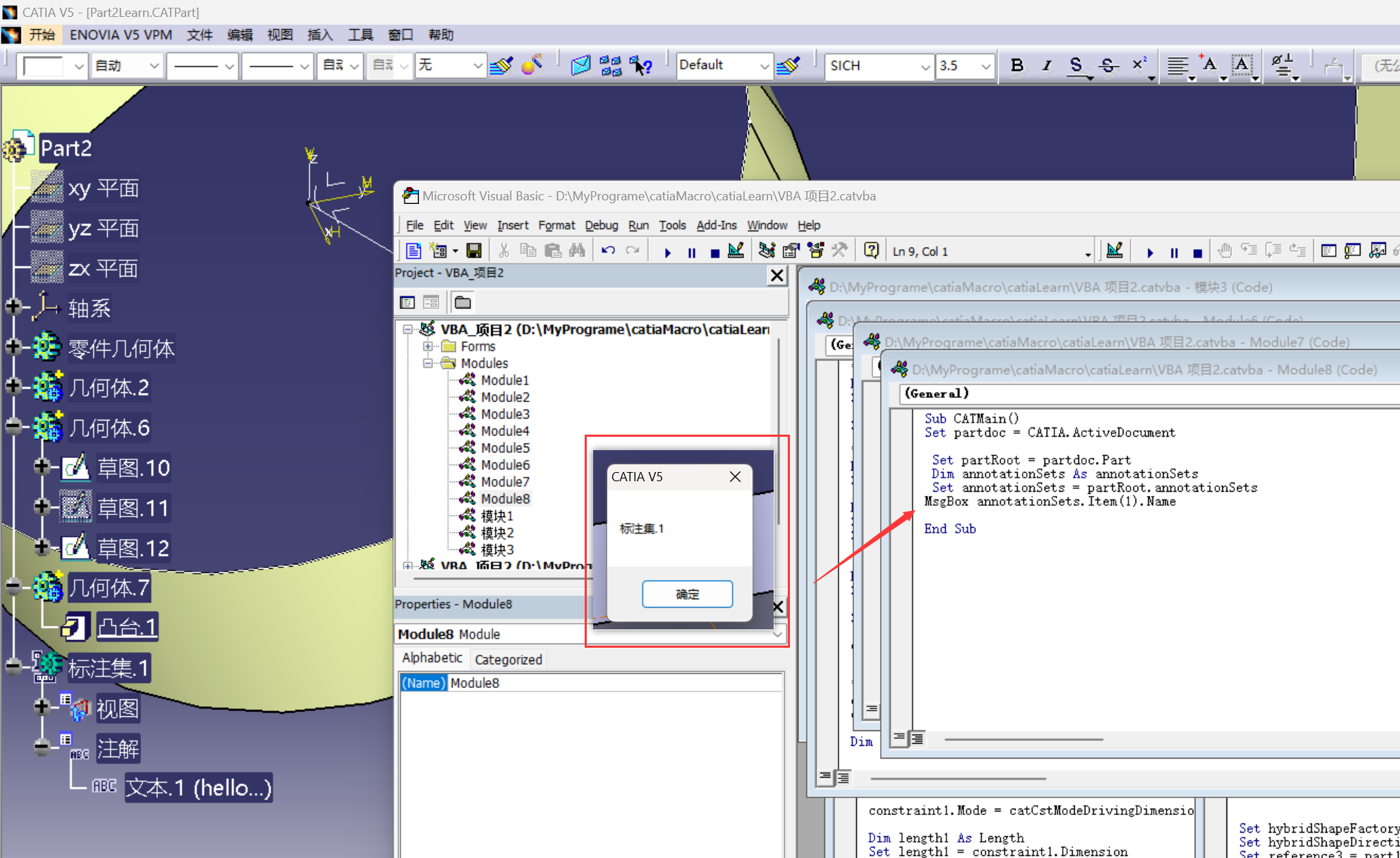This screenshot has height=858, width=1400.
Task: Click the VBA Undo icon
Action: coord(608,250)
